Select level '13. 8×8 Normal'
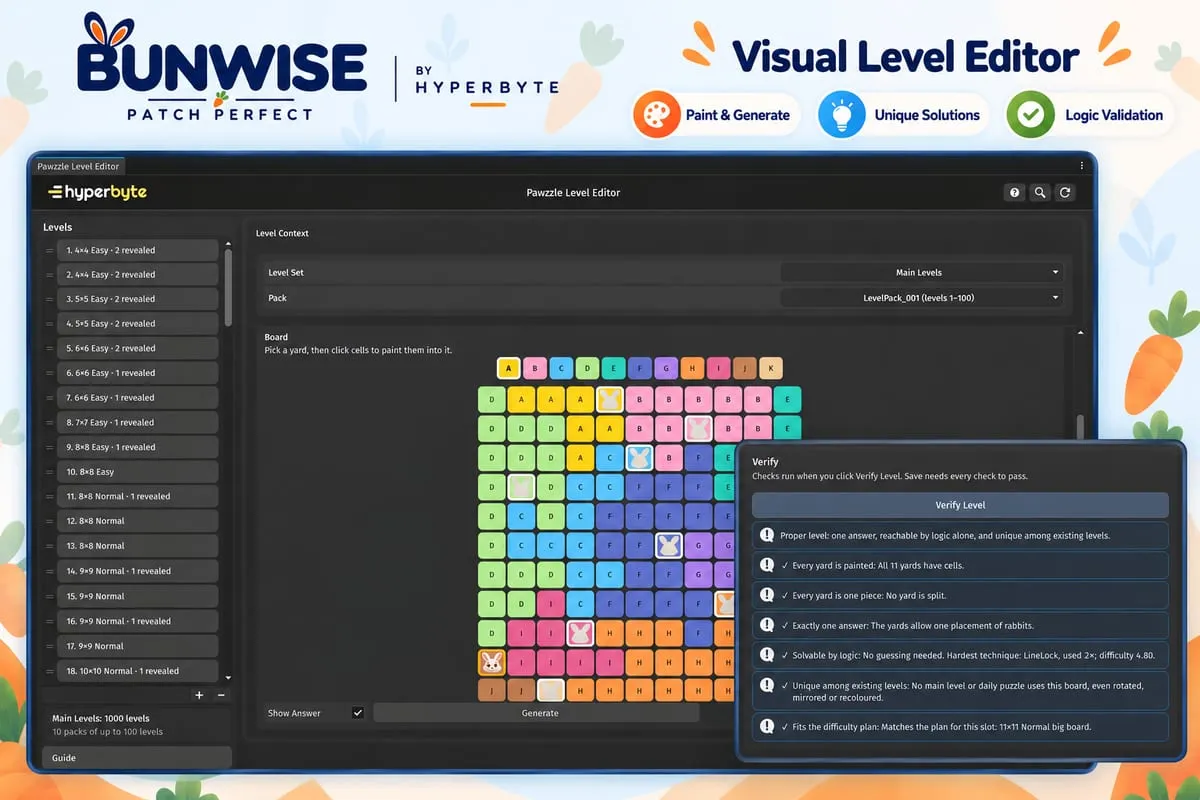Viewport: 1200px width, 800px height. coord(138,546)
